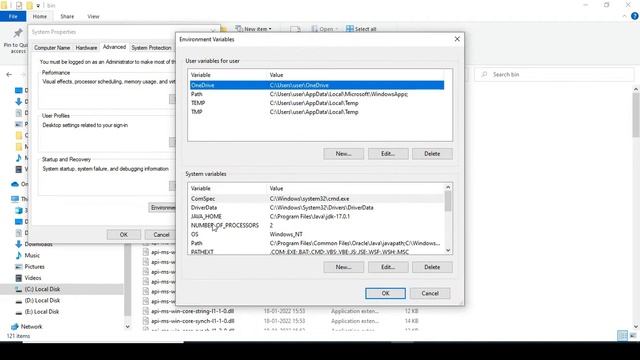Open Explorer help icon
Viewport: 640px width, 360px height.
(634, 16)
